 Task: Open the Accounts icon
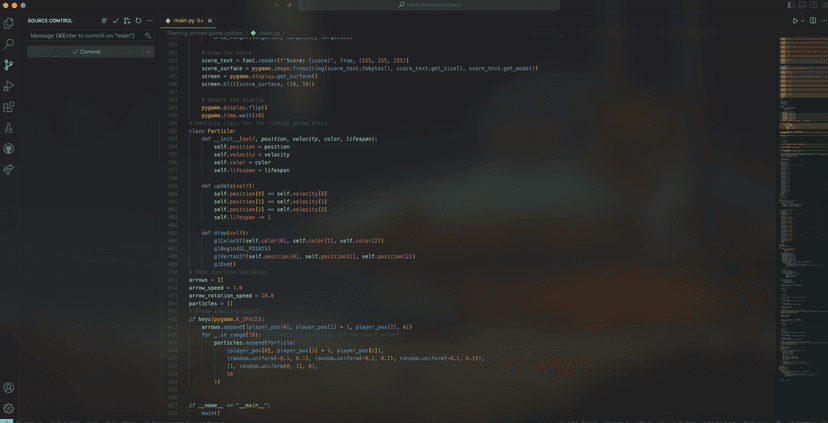(9, 387)
